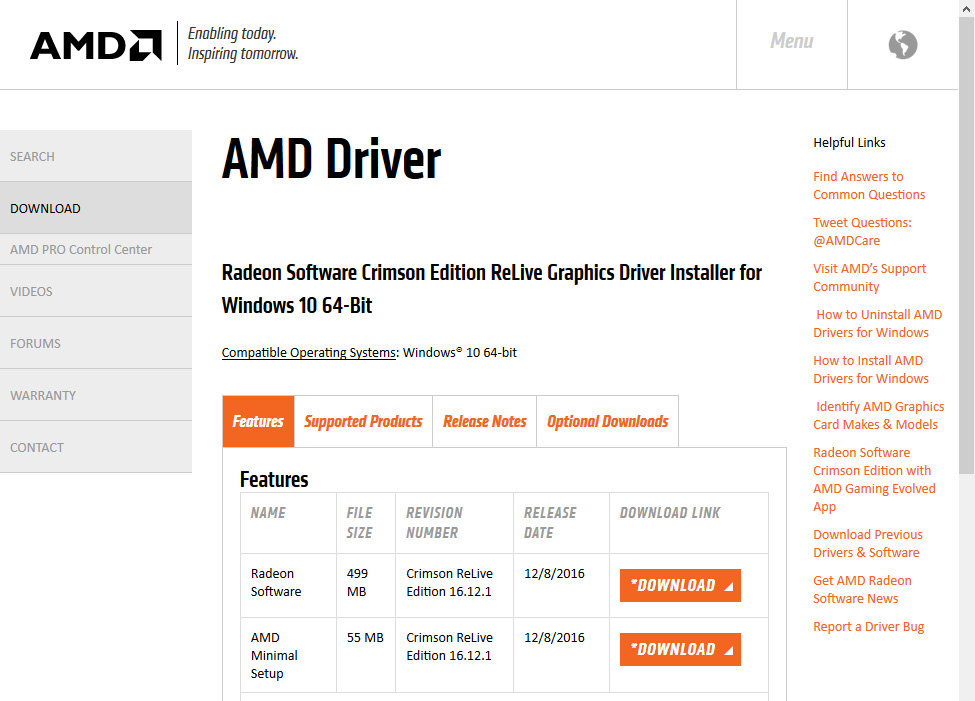
Task: Select the Features tab
Action: tap(258, 422)
